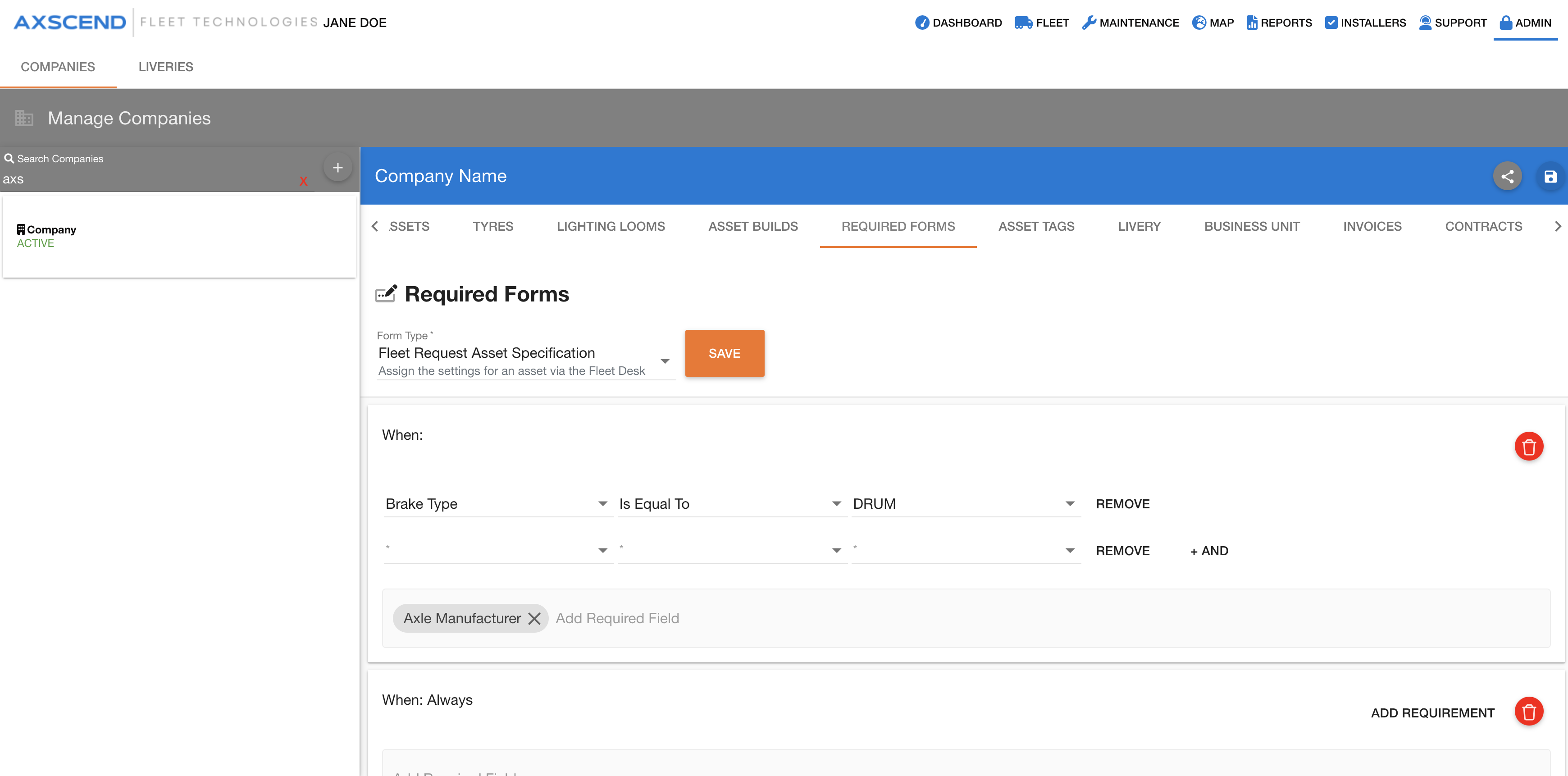The width and height of the screenshot is (1568, 776).
Task: Click ADD REQUIREMENT button
Action: (1432, 713)
